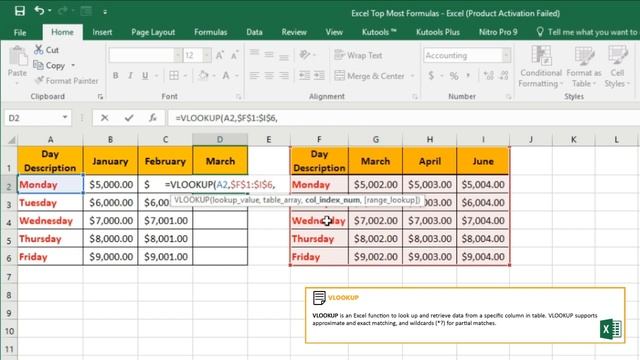
Task: Open Cell Styles gallery
Action: tap(617, 67)
